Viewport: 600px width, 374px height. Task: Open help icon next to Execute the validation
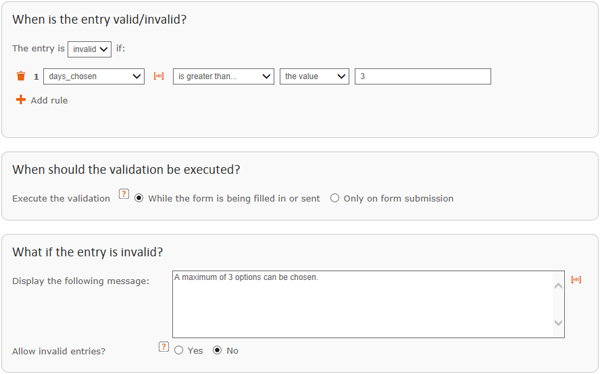point(124,194)
